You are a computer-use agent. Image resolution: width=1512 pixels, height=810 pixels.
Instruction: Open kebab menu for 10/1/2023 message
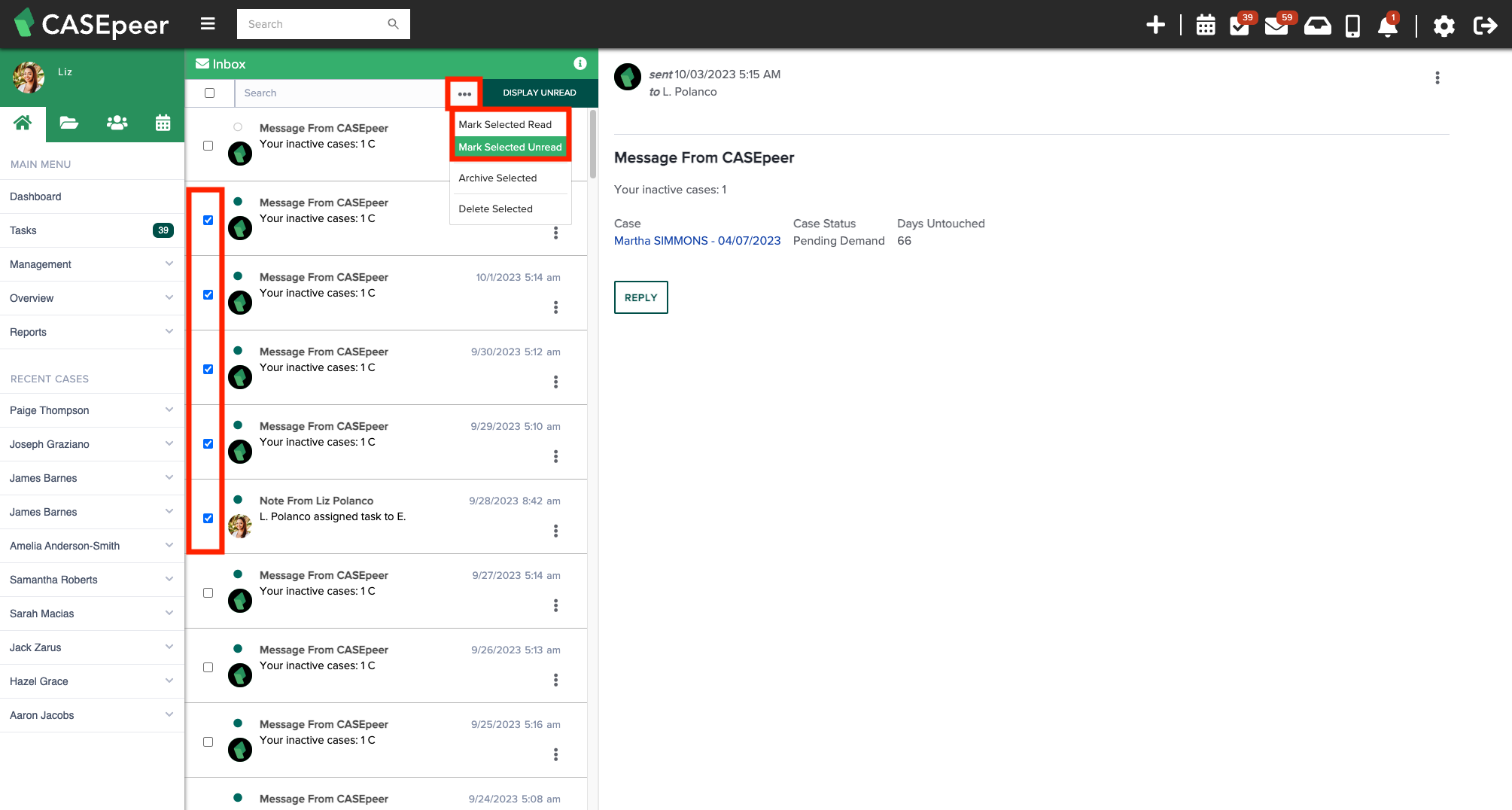tap(555, 307)
